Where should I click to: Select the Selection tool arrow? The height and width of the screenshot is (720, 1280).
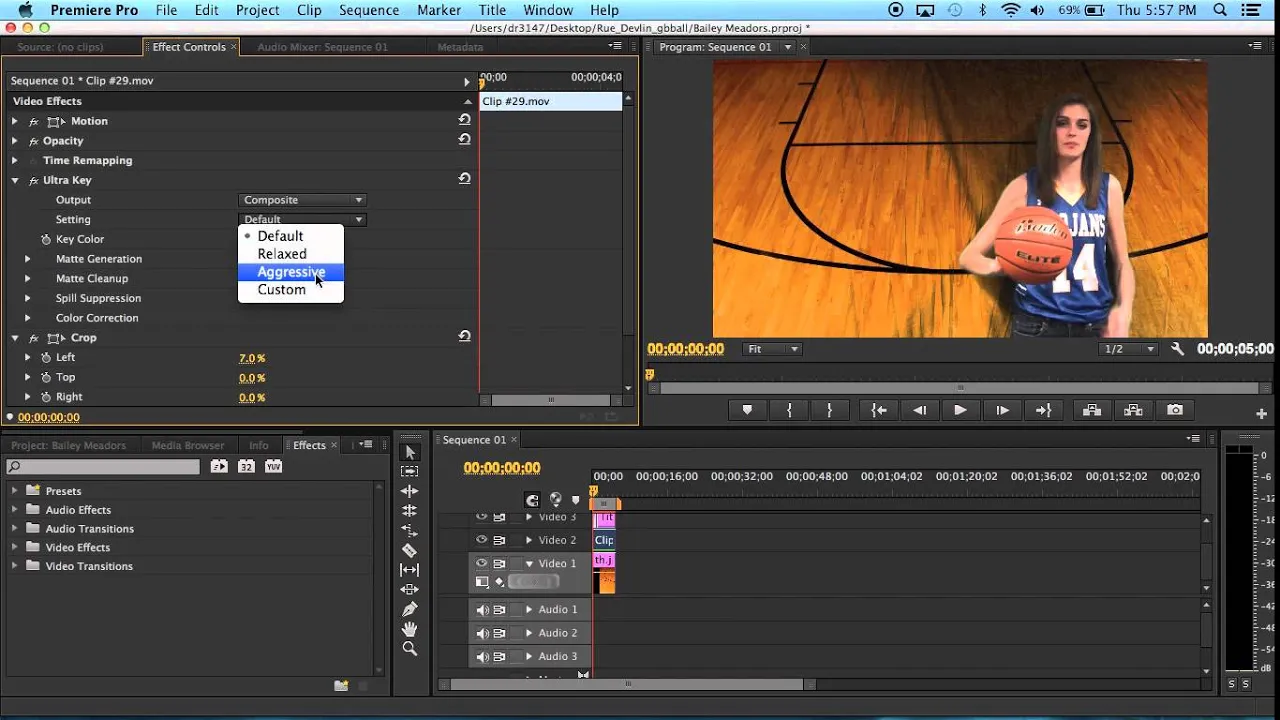410,452
